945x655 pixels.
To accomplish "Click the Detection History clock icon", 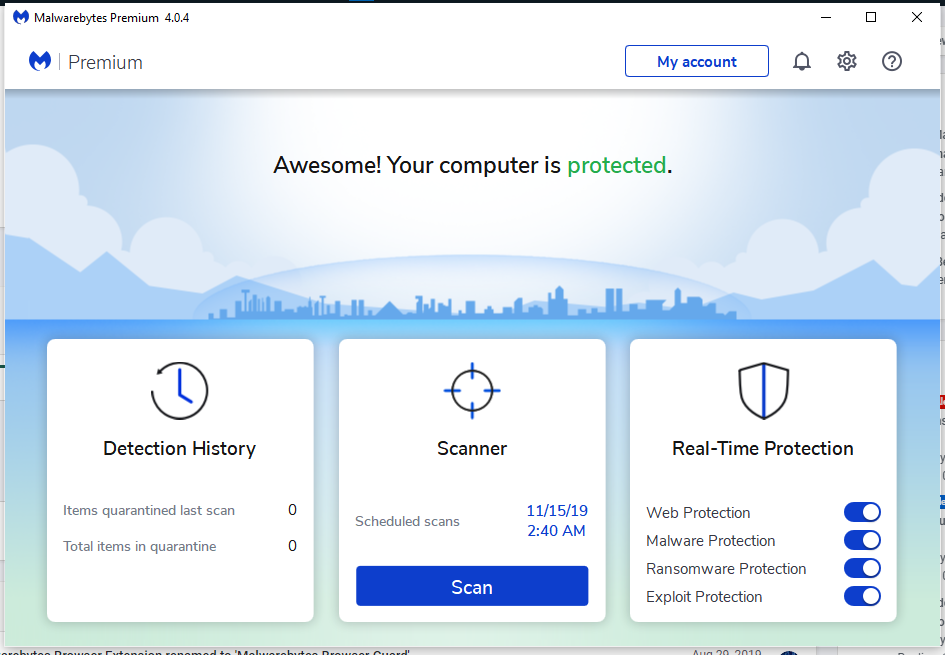I will [180, 390].
